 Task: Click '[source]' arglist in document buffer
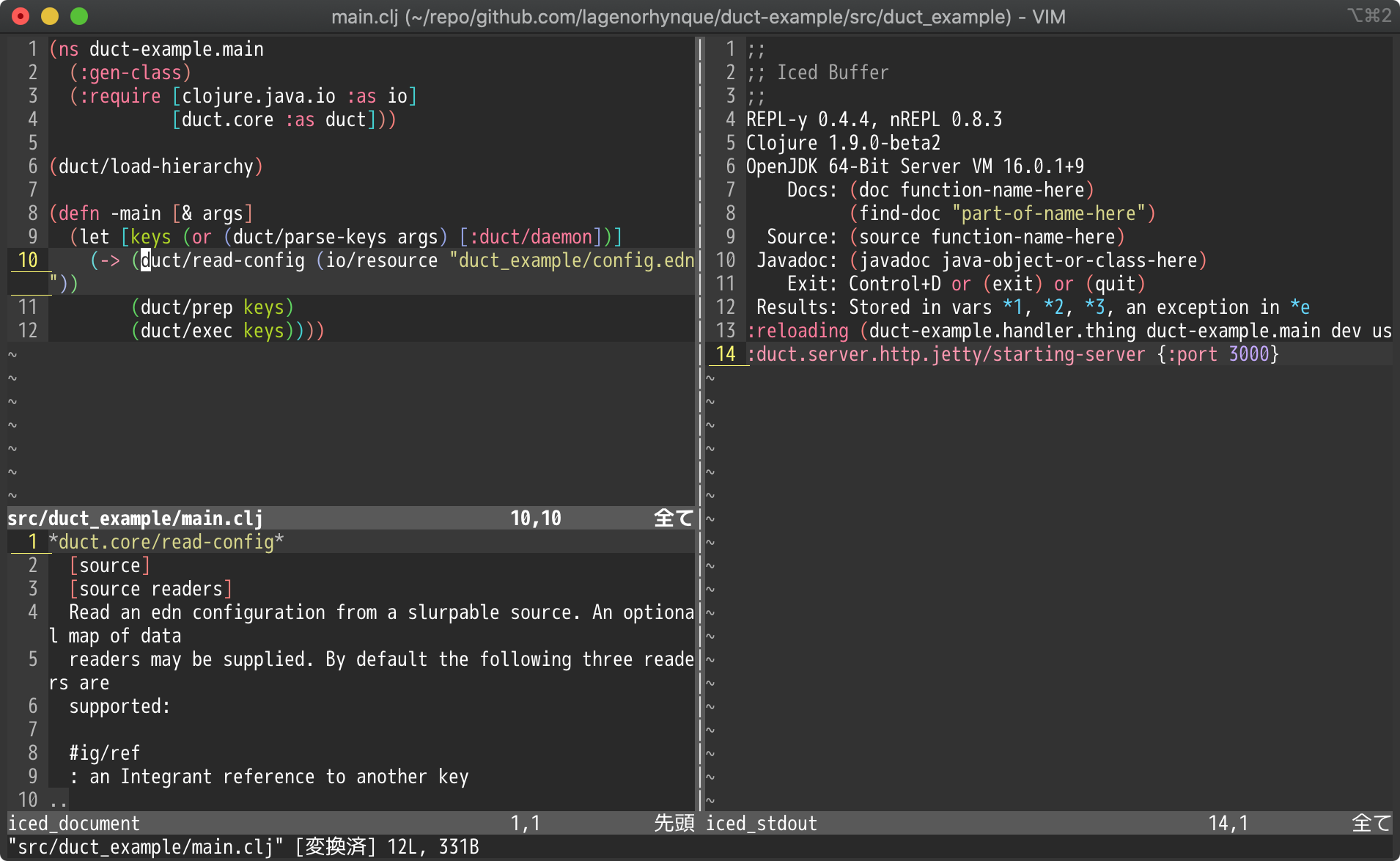pyautogui.click(x=110, y=565)
